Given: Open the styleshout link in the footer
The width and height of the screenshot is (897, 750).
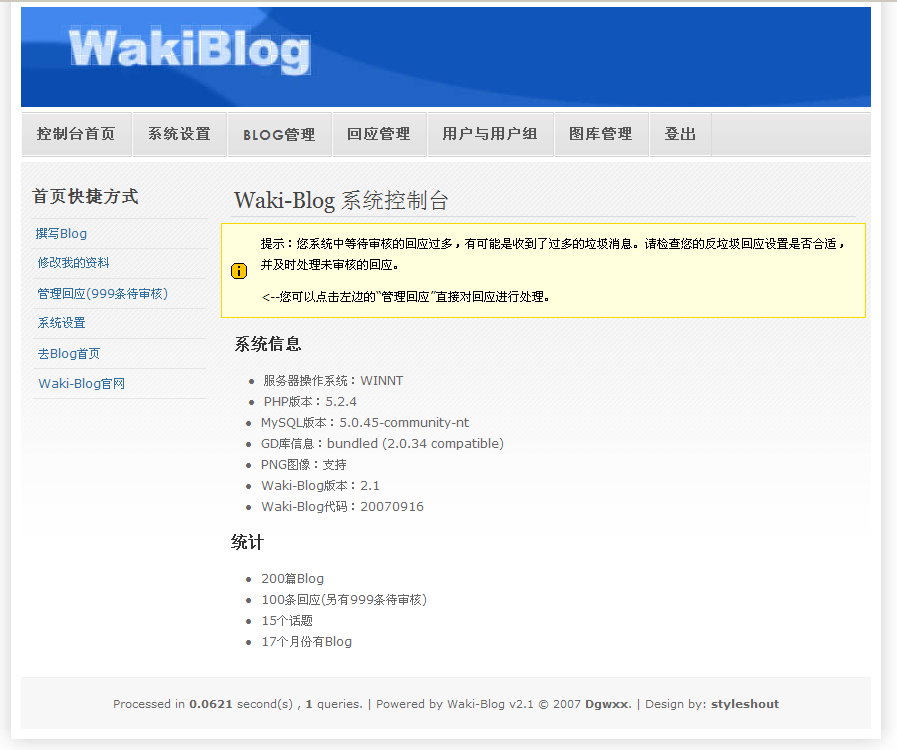Looking at the screenshot, I should coord(745,704).
